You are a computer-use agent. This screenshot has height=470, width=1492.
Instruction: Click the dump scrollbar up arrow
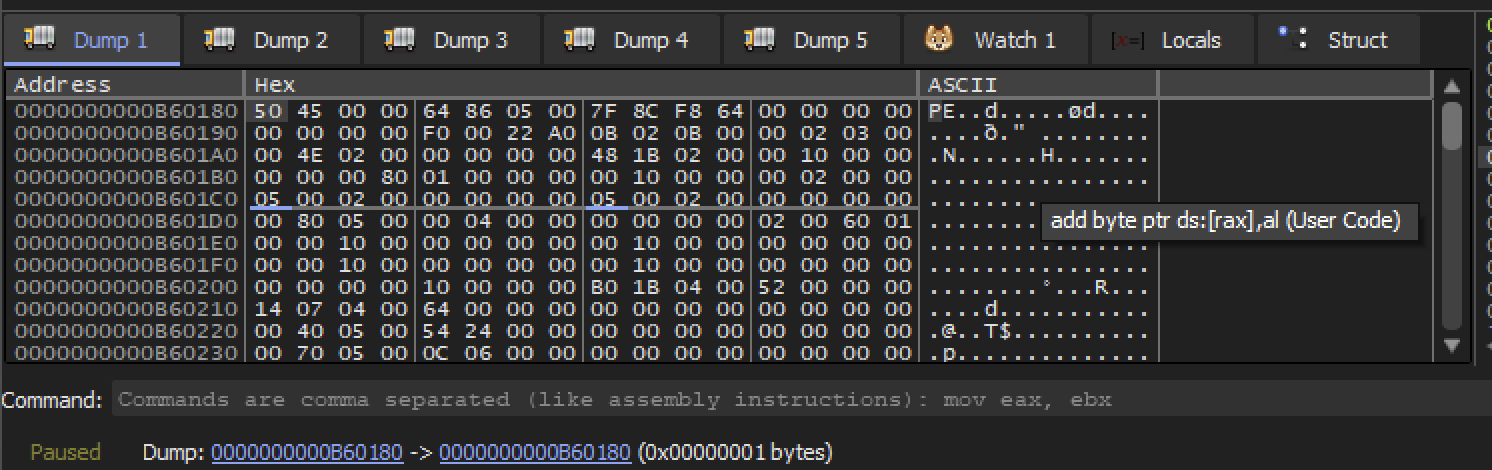point(1453,87)
